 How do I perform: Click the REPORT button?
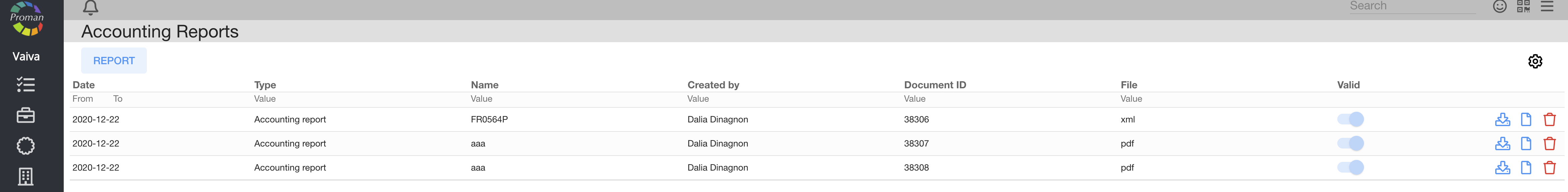tap(114, 61)
